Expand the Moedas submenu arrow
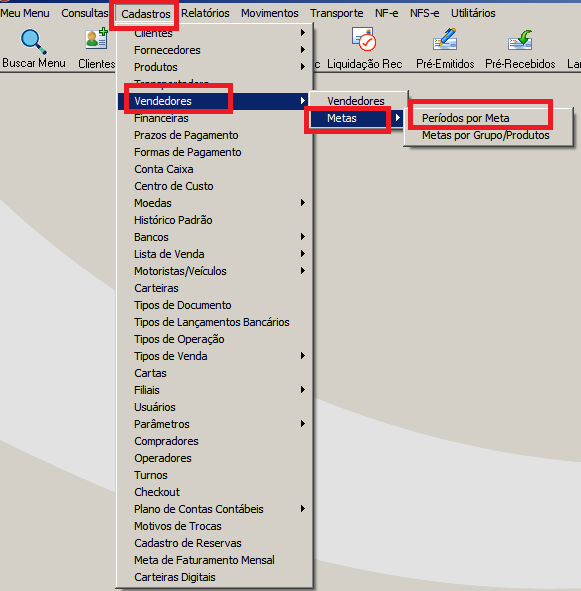This screenshot has height=591, width=581. [x=303, y=203]
